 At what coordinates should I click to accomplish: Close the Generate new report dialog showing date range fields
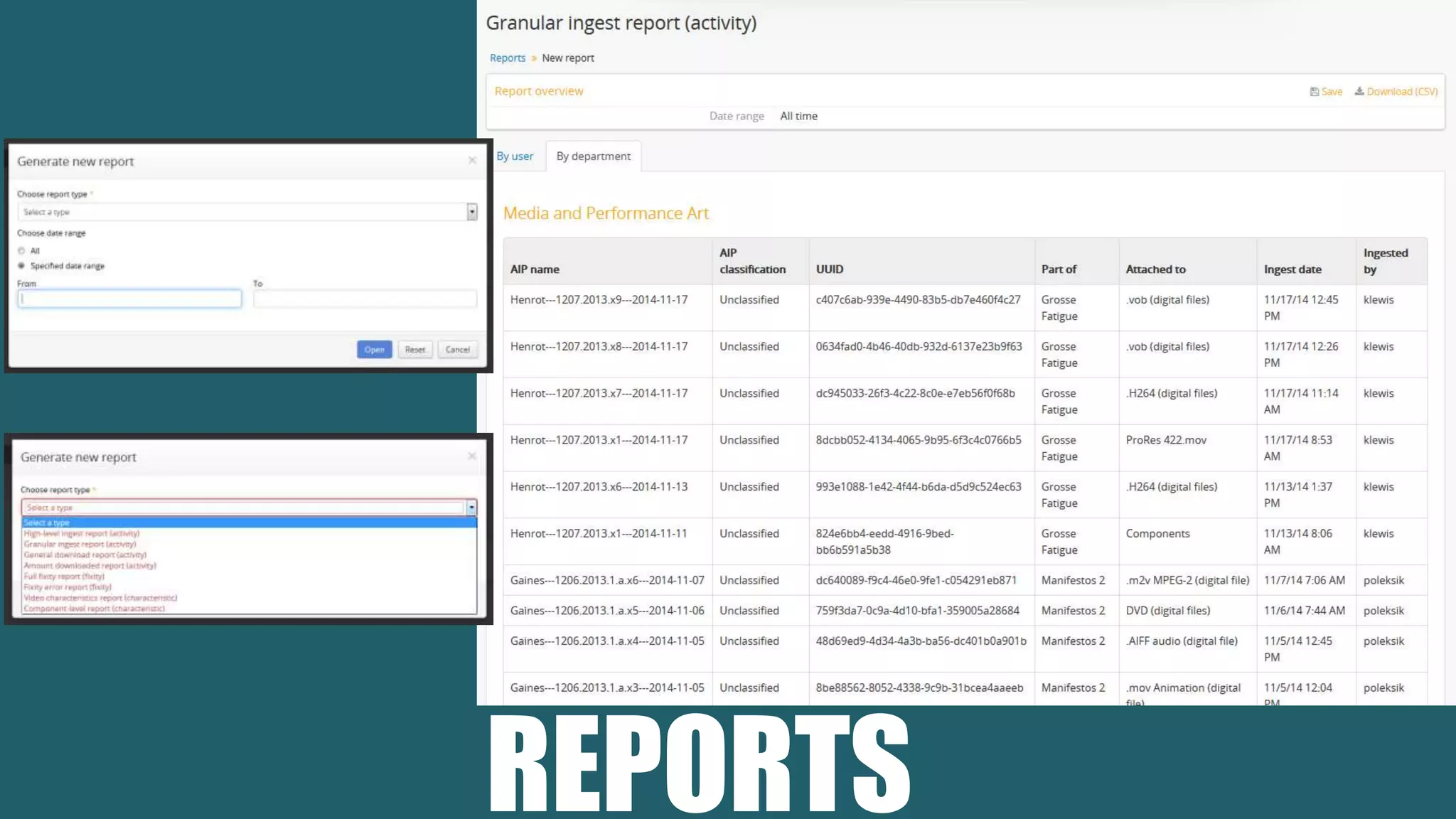click(472, 161)
